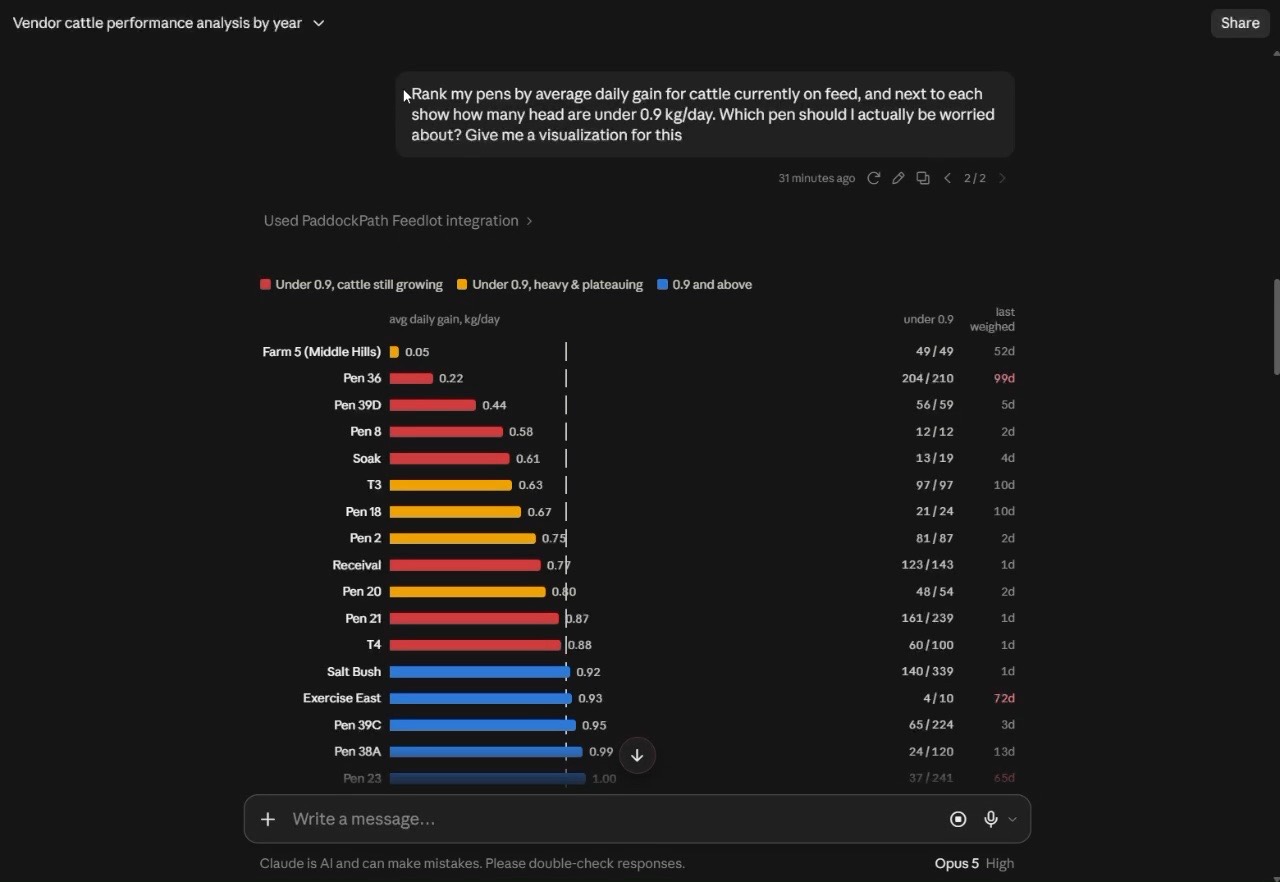1280x882 pixels.
Task: Click the '204 / 210' under-0.9 count
Action: (x=928, y=379)
